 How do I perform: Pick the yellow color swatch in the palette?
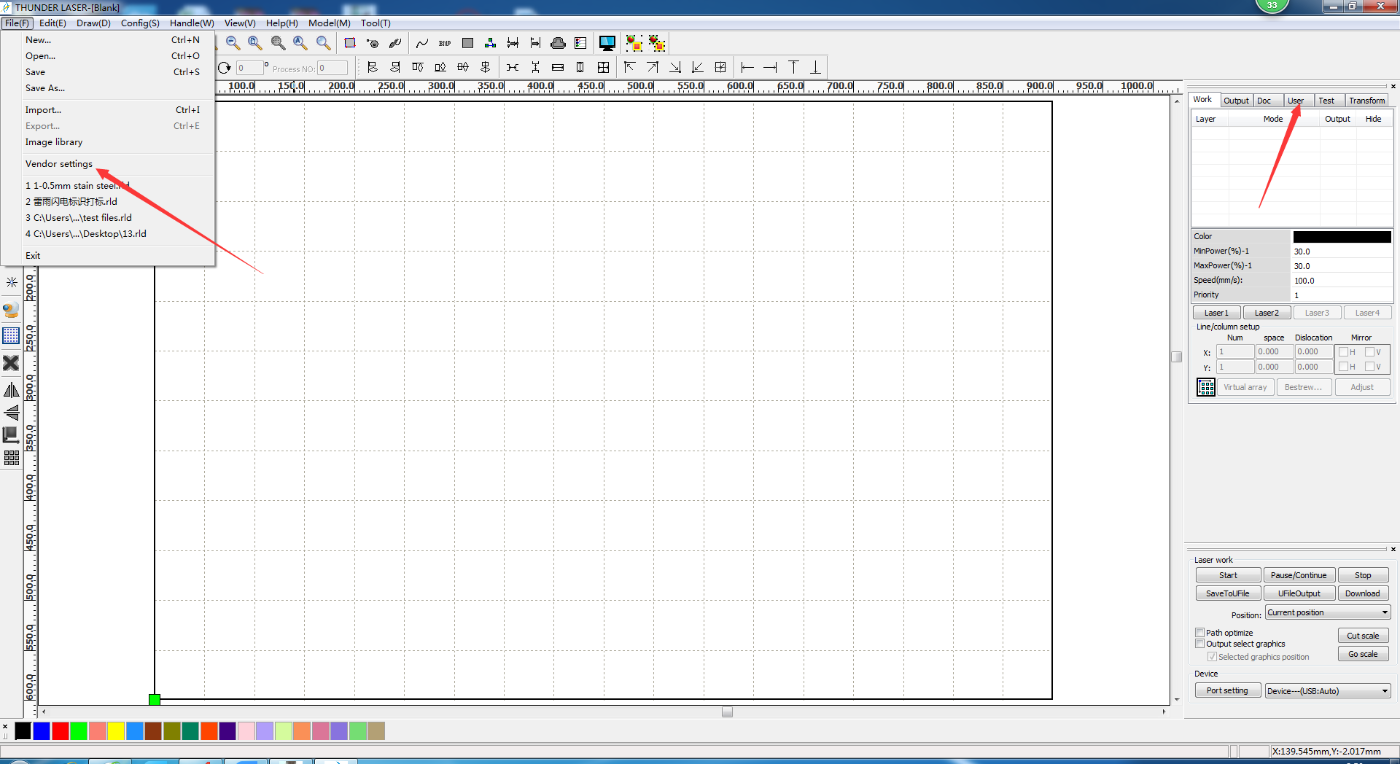click(116, 731)
